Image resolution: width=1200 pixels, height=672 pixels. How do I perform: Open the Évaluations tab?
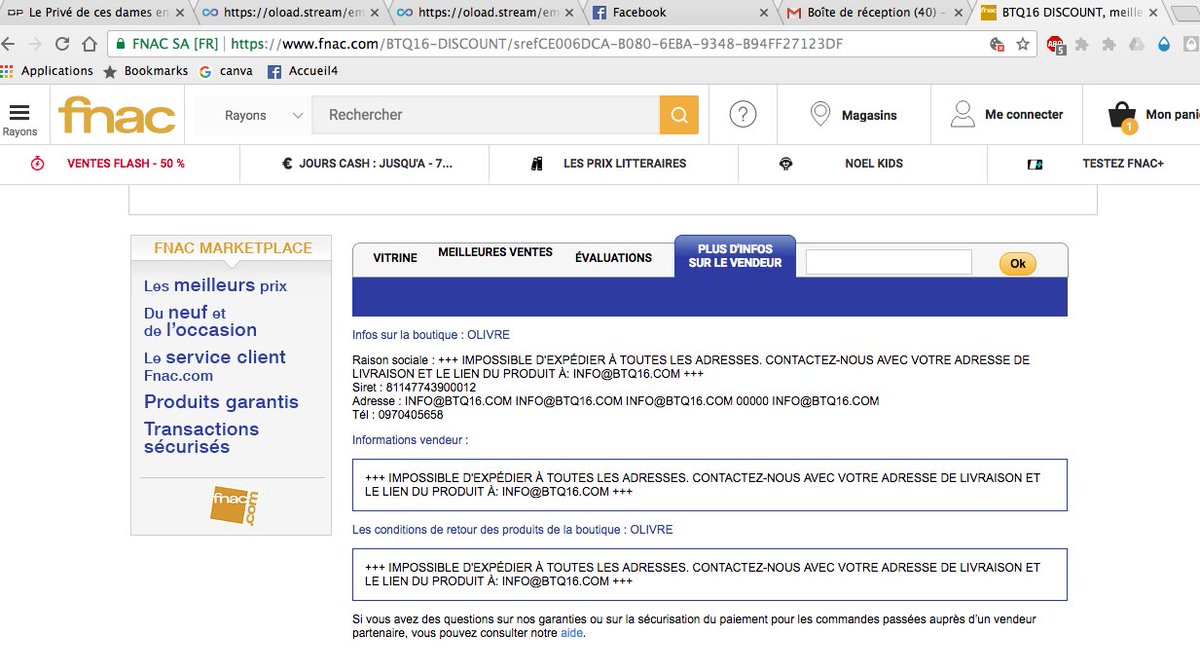613,258
